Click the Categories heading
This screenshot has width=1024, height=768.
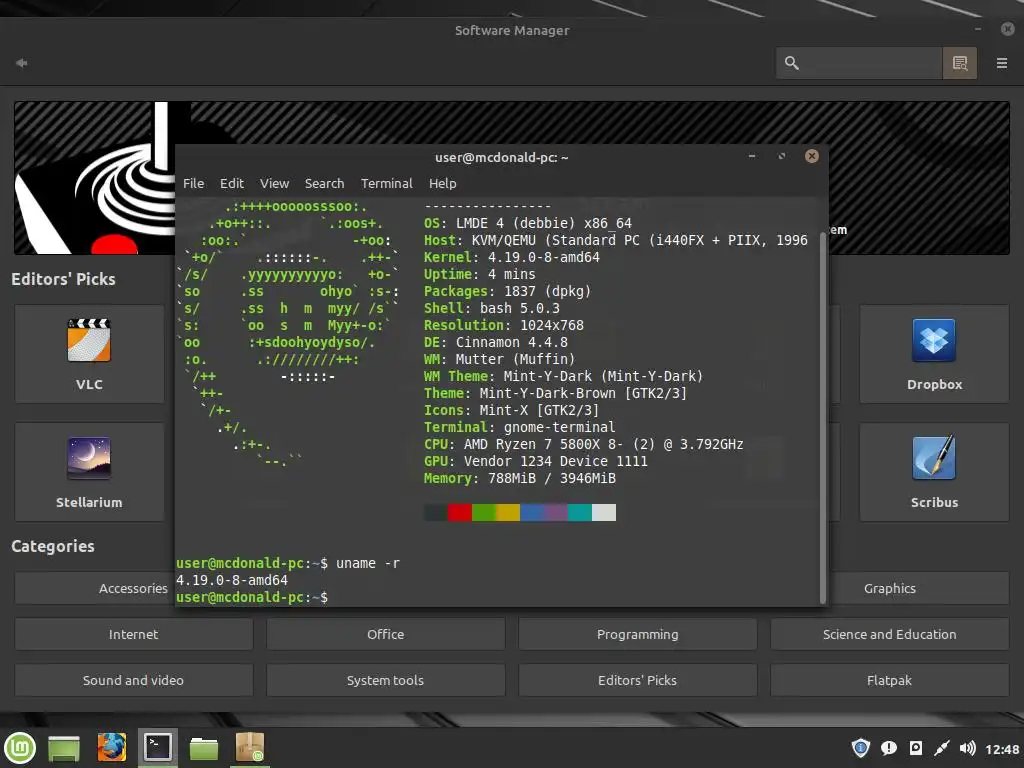point(53,546)
